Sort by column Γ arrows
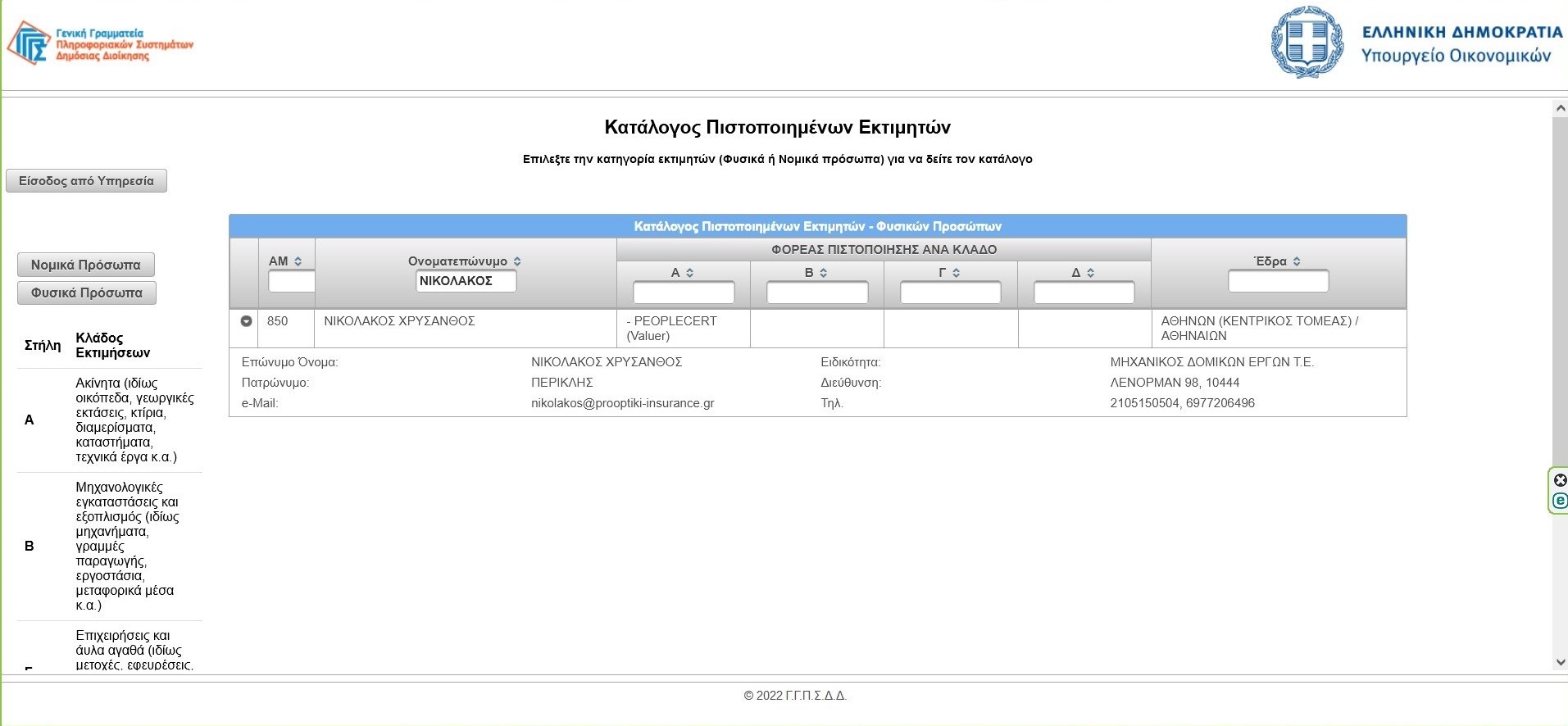1568x726 pixels. 957,273
